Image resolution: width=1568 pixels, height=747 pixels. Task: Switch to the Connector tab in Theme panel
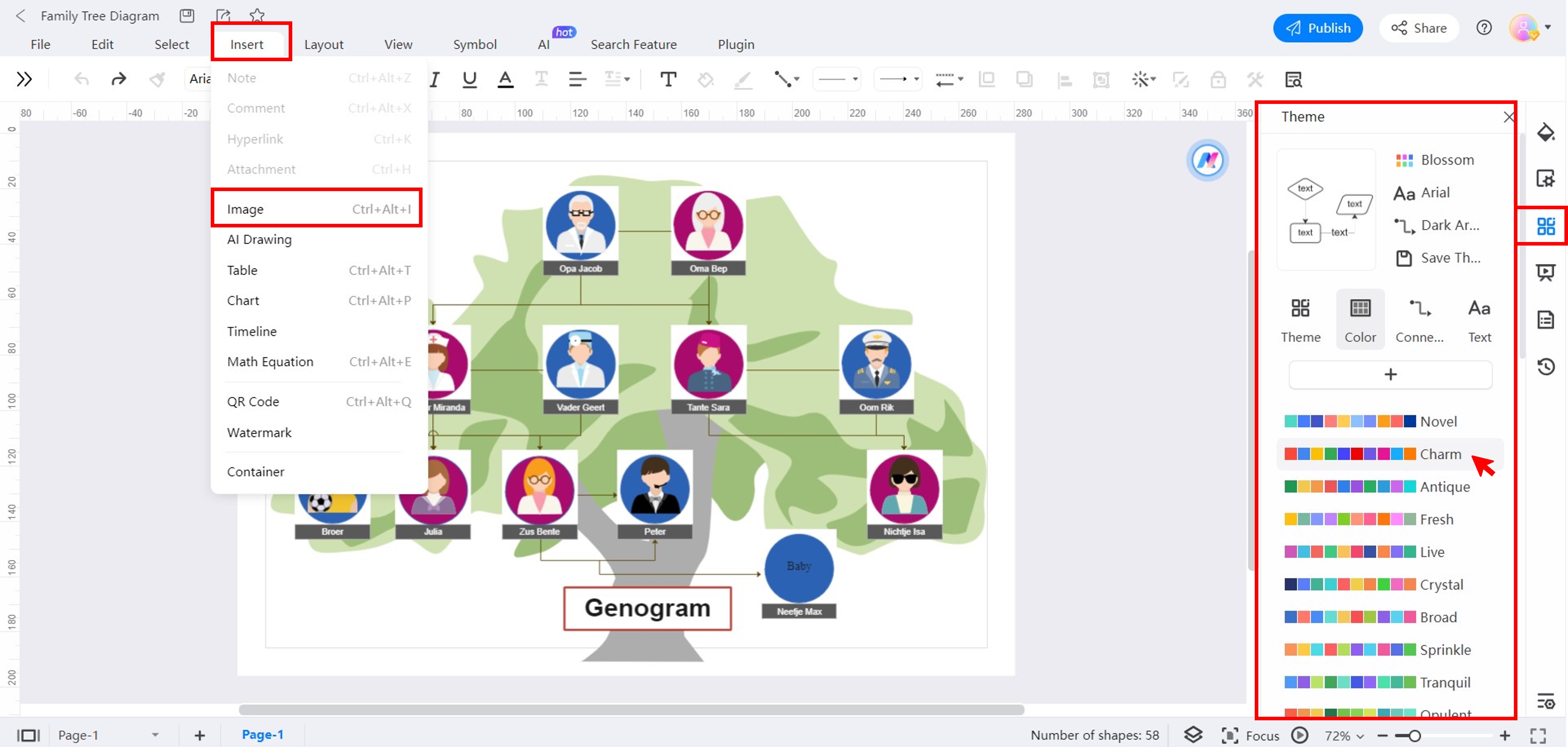[x=1420, y=319]
